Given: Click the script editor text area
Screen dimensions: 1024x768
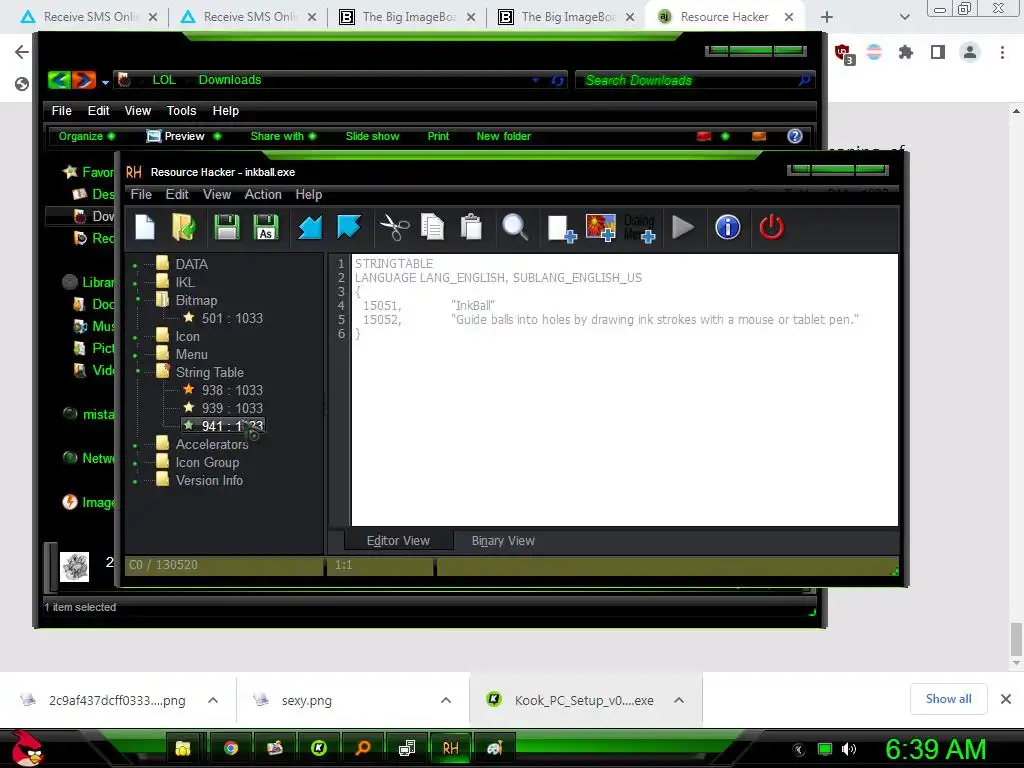Looking at the screenshot, I should (x=624, y=390).
